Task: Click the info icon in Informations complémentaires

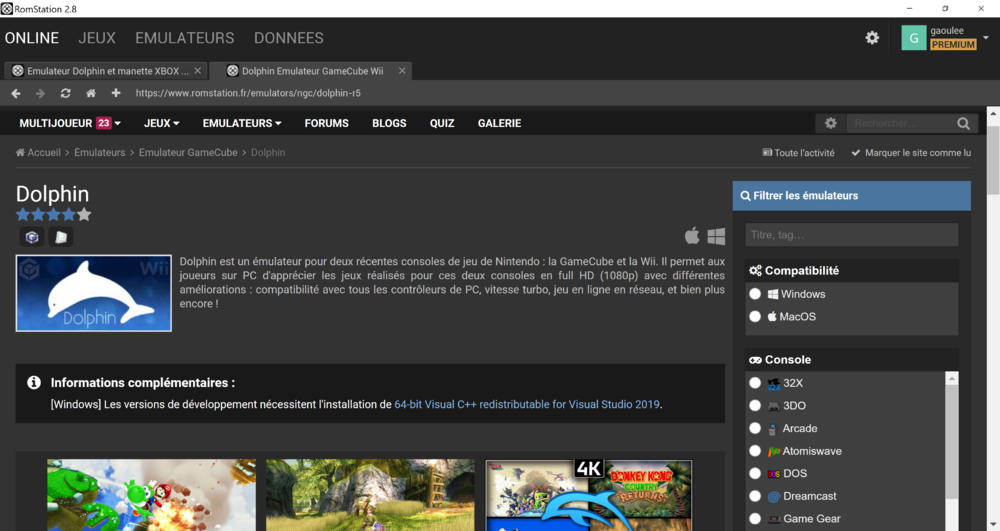Action: click(34, 382)
